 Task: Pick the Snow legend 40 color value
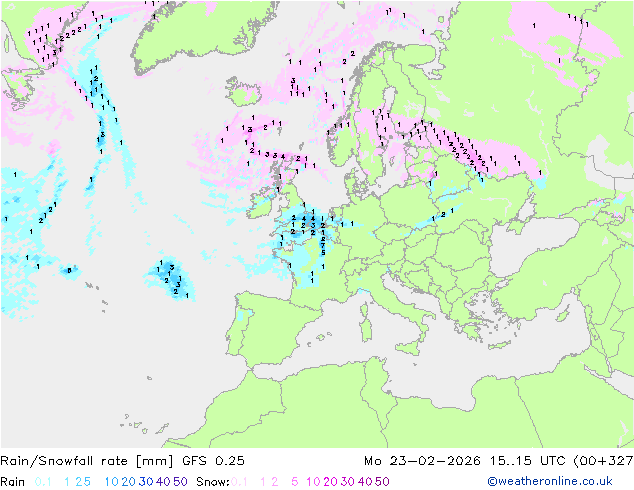coord(365,482)
